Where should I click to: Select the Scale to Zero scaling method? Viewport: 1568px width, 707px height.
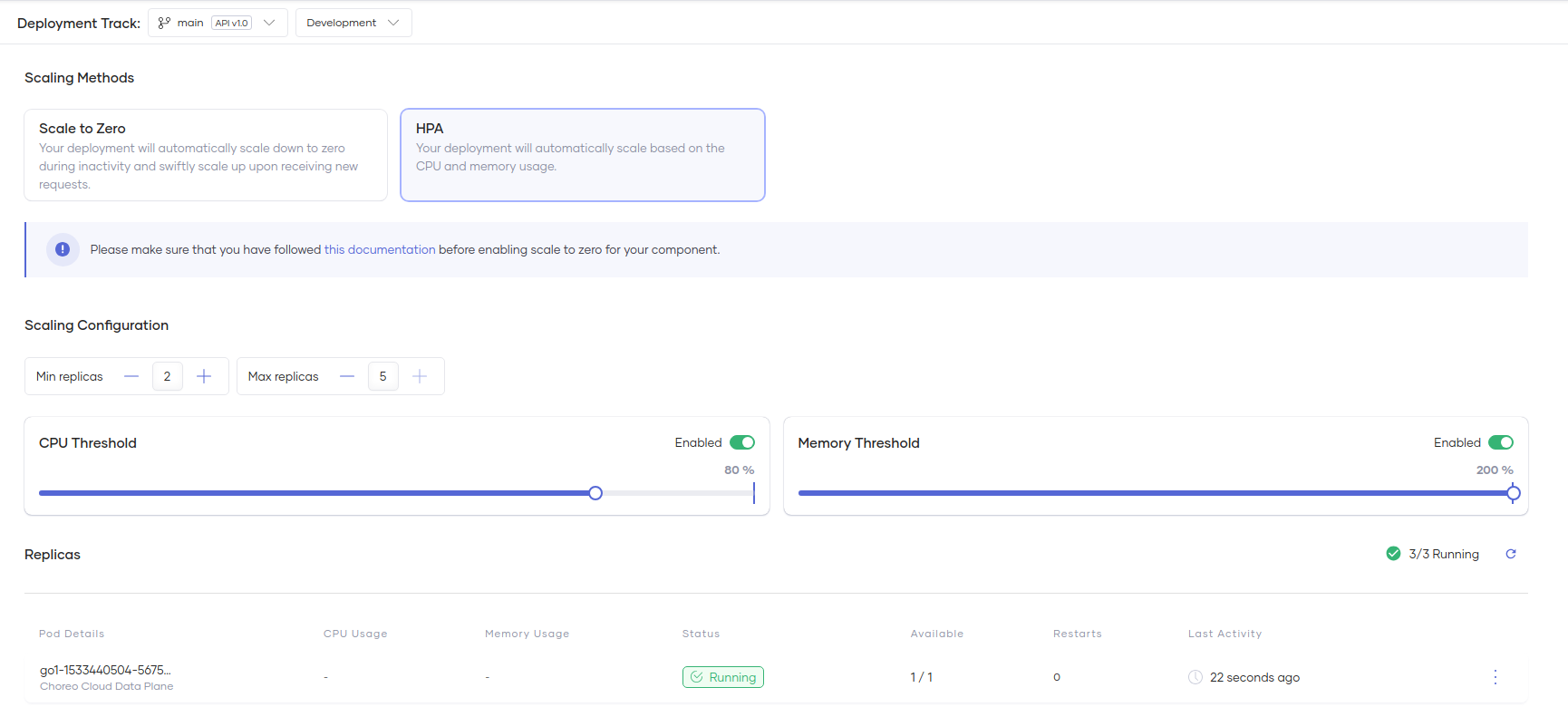click(206, 155)
